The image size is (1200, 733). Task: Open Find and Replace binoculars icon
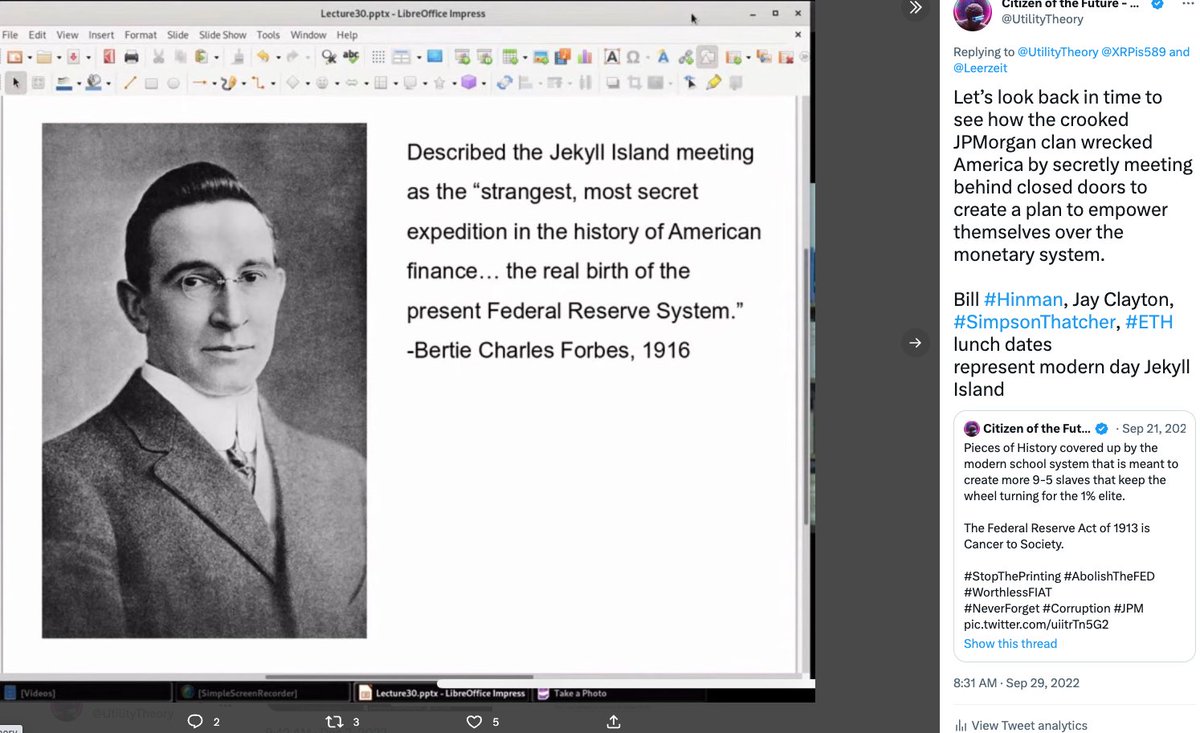(x=328, y=57)
